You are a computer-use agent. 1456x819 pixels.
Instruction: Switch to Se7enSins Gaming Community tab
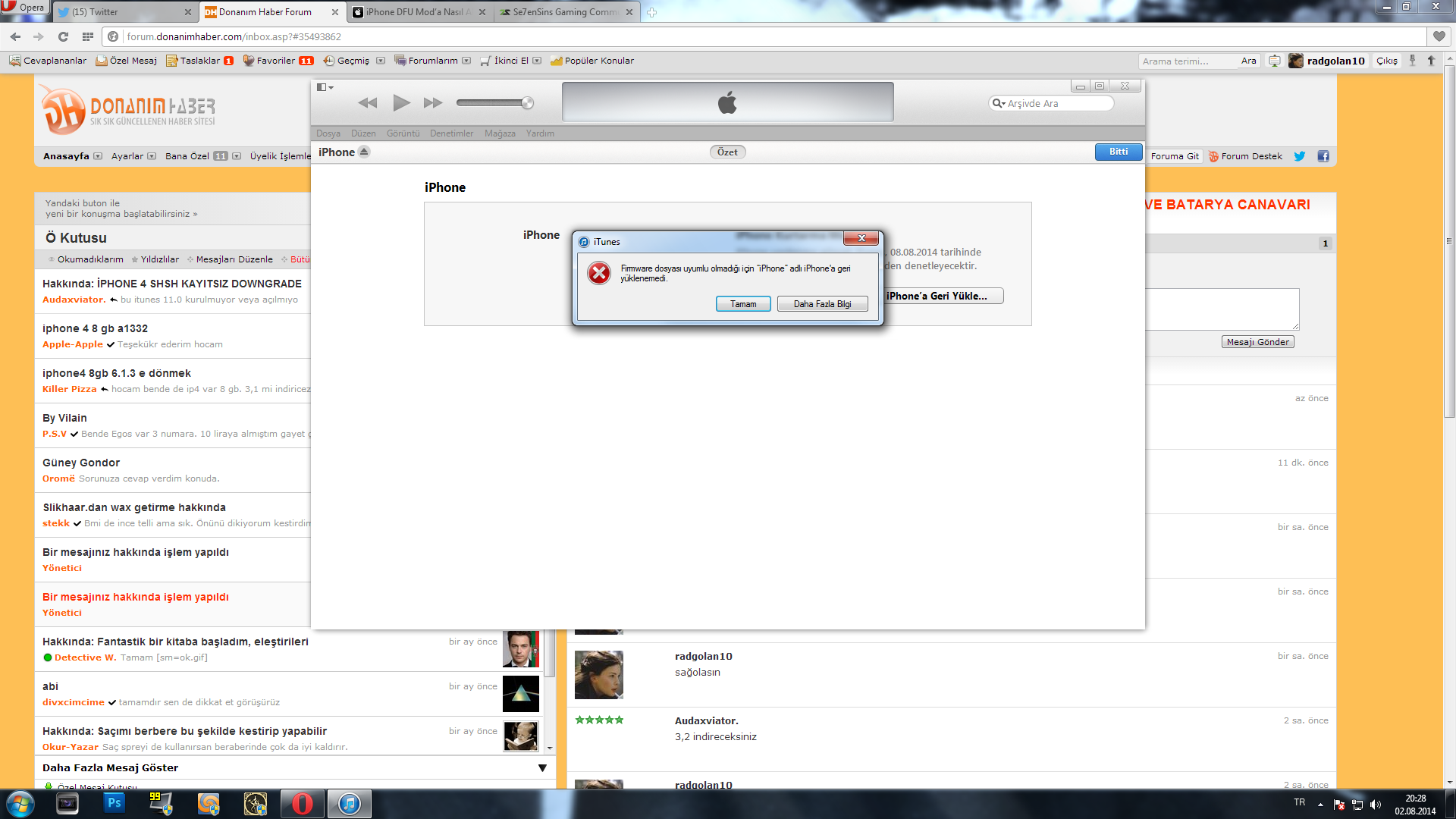point(566,11)
